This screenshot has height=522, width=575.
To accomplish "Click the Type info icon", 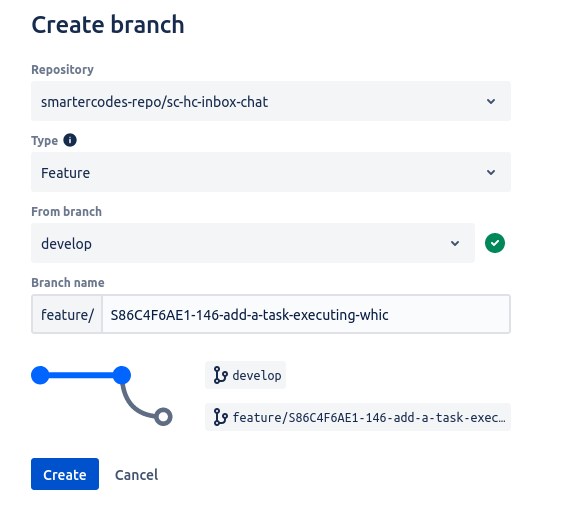I will pos(70,140).
